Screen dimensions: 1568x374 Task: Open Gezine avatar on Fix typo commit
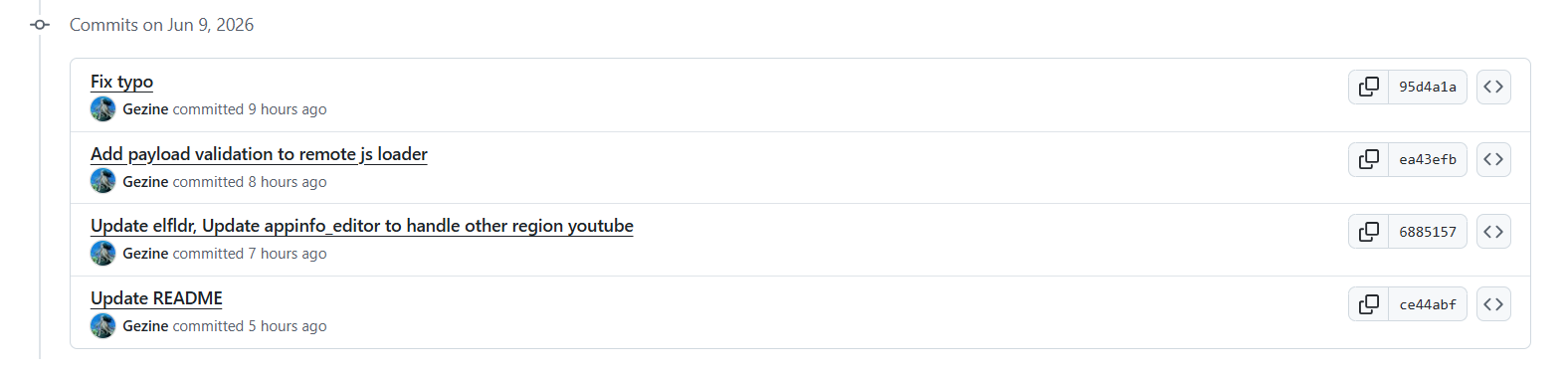pos(102,109)
